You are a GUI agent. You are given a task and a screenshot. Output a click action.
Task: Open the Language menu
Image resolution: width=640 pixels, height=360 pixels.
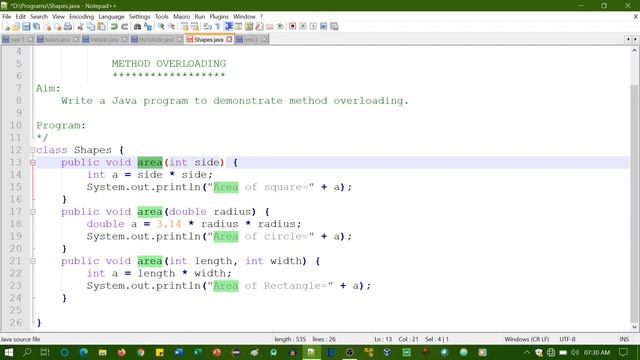(111, 17)
